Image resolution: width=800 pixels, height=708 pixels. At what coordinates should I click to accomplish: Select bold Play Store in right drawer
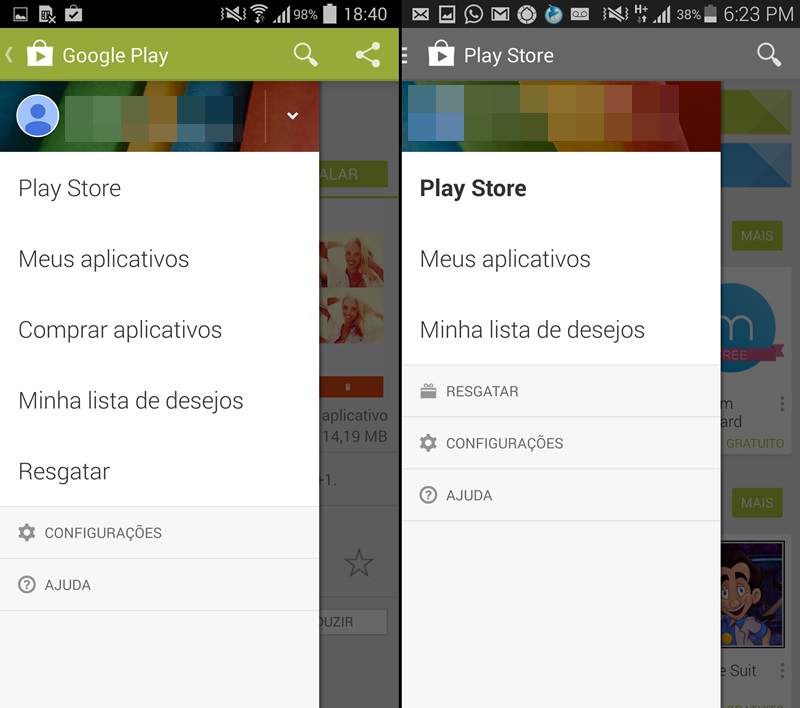coord(561,188)
